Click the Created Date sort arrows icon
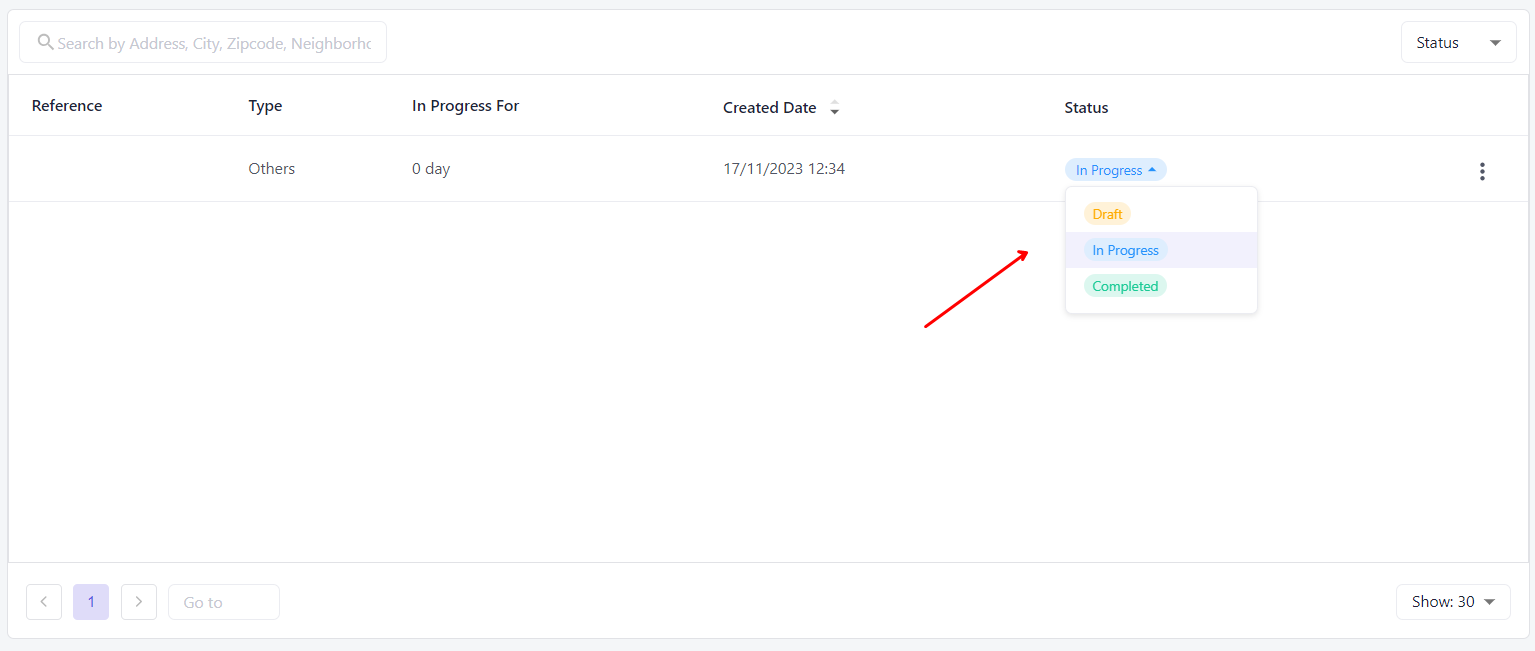 pos(835,108)
